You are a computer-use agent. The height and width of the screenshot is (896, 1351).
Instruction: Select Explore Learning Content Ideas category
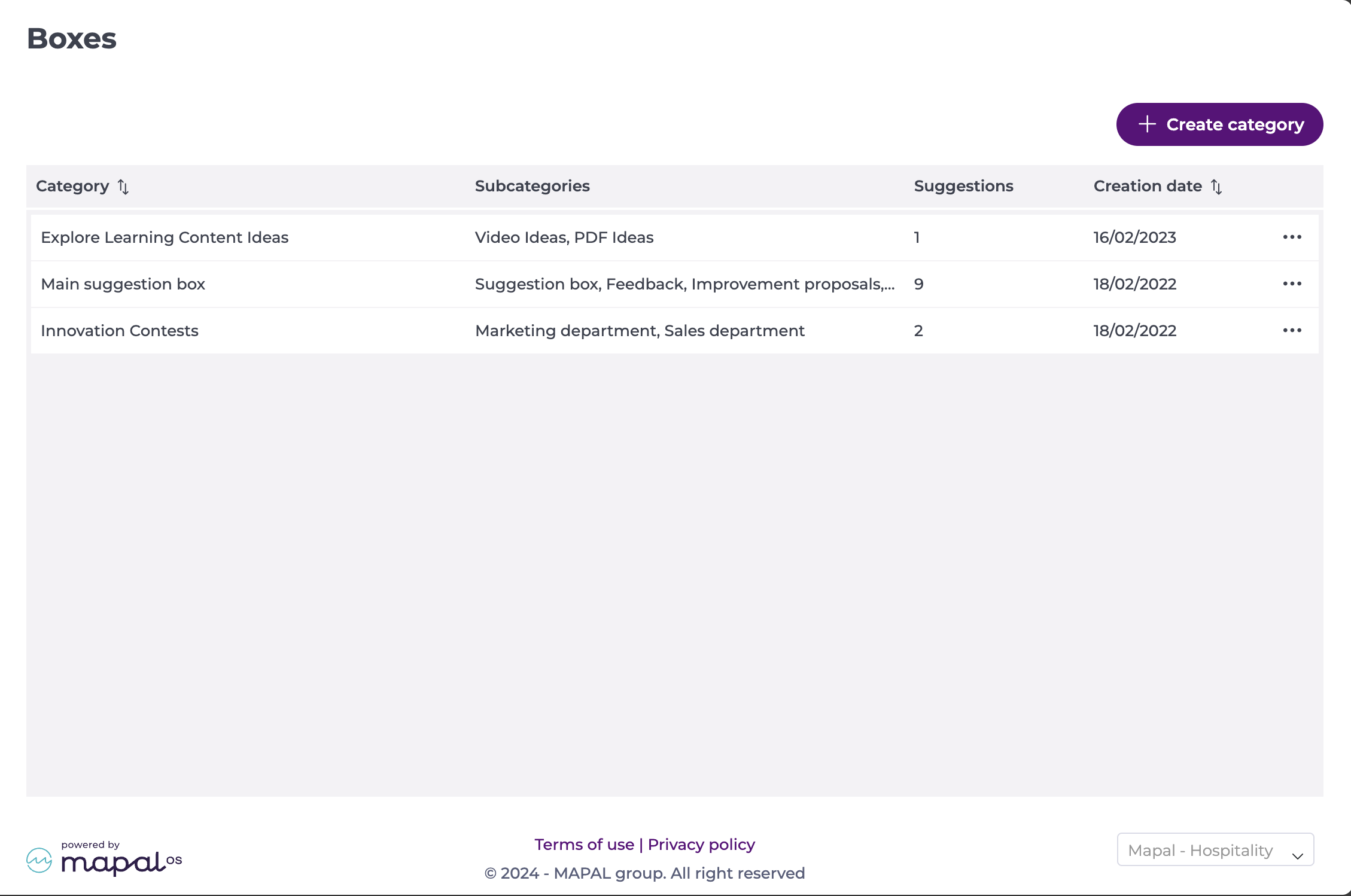pyautogui.click(x=165, y=237)
